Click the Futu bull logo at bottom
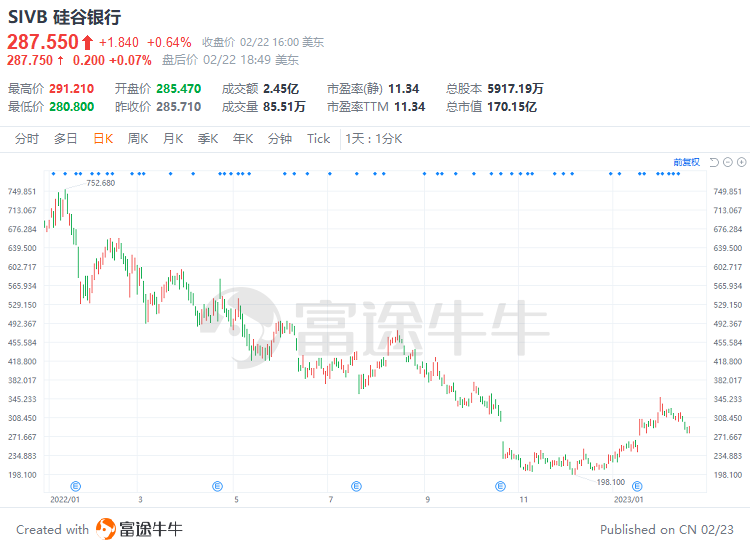 click(106, 529)
